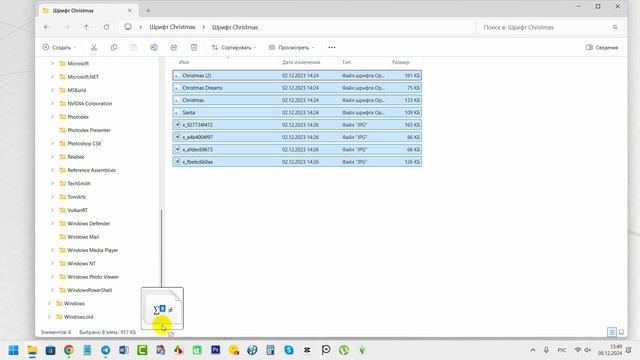Refresh the folder view

(106, 27)
